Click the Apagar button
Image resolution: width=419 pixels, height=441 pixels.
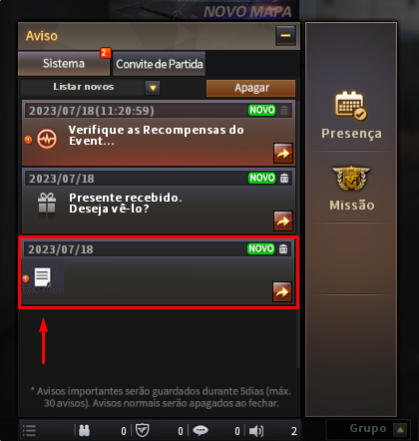[x=251, y=88]
